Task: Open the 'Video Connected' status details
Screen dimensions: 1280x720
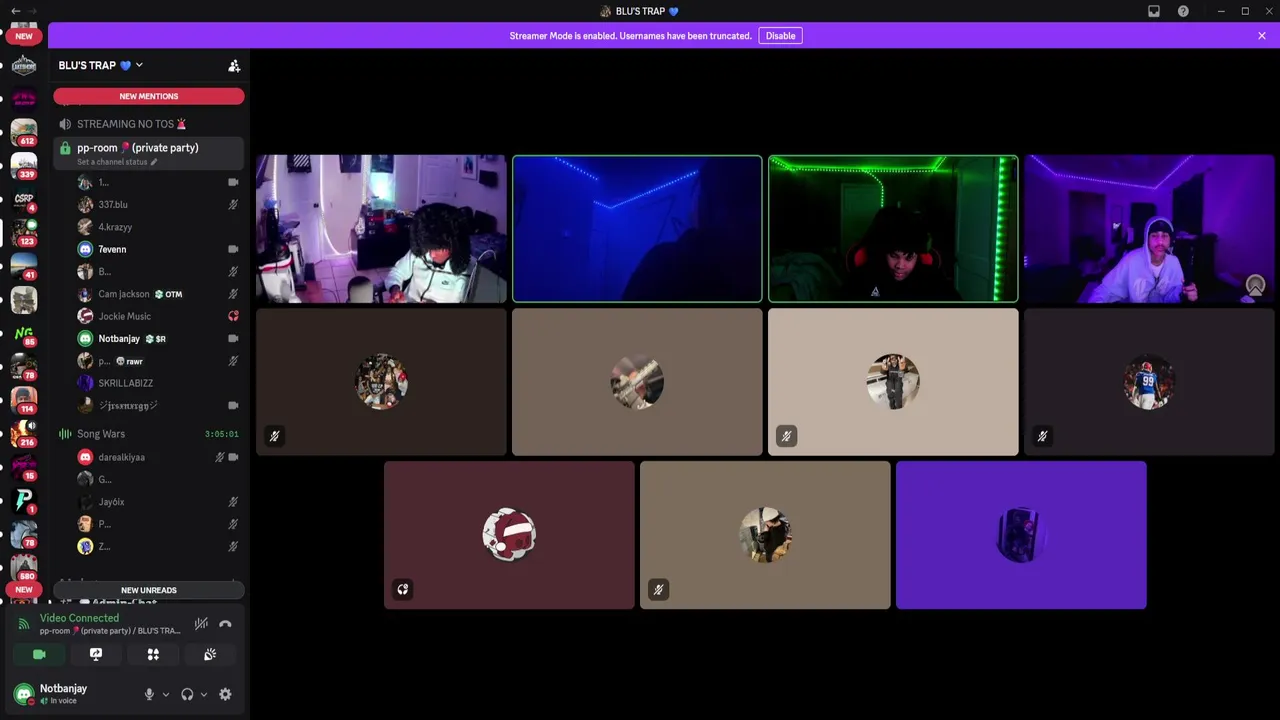Action: [79, 618]
